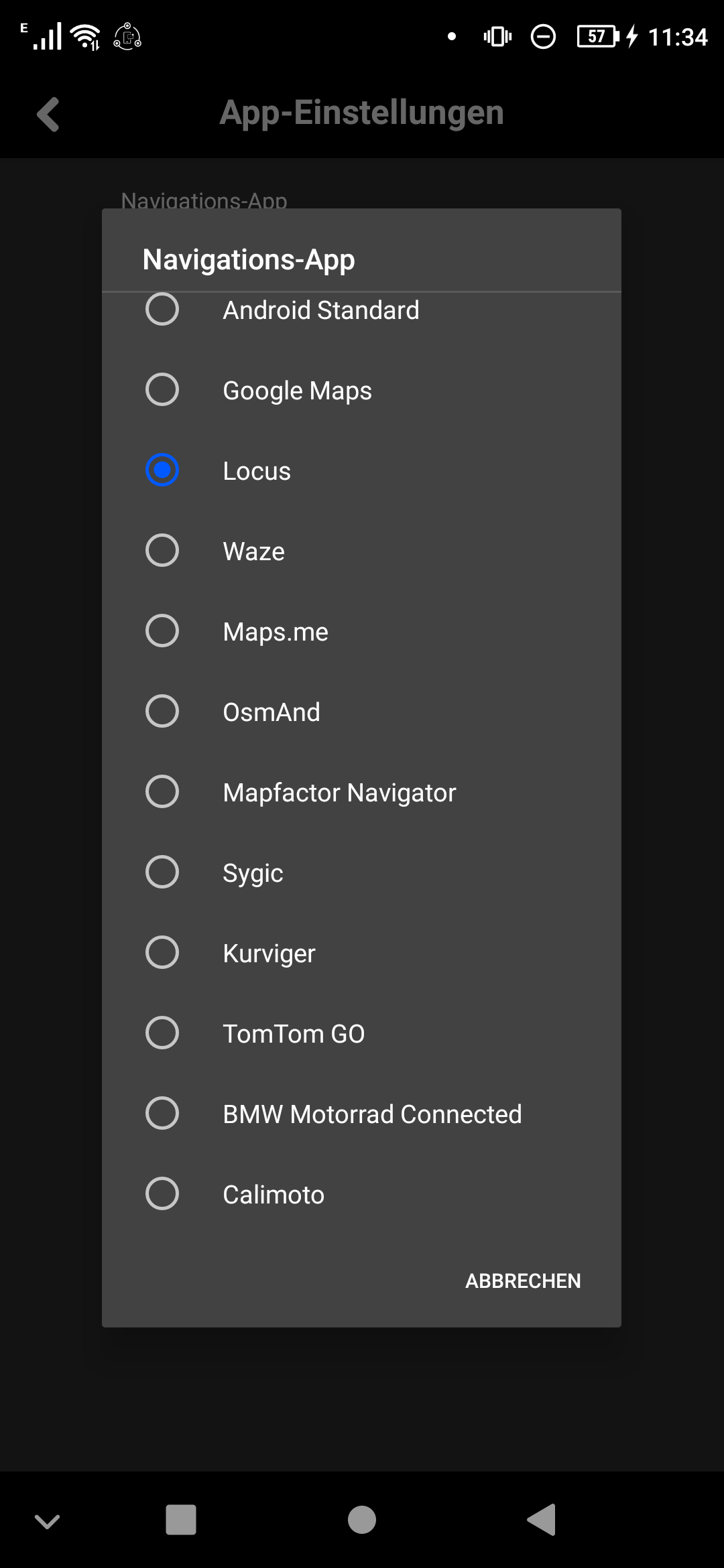
Task: Select TomTom GO radio button
Action: pyautogui.click(x=162, y=1033)
